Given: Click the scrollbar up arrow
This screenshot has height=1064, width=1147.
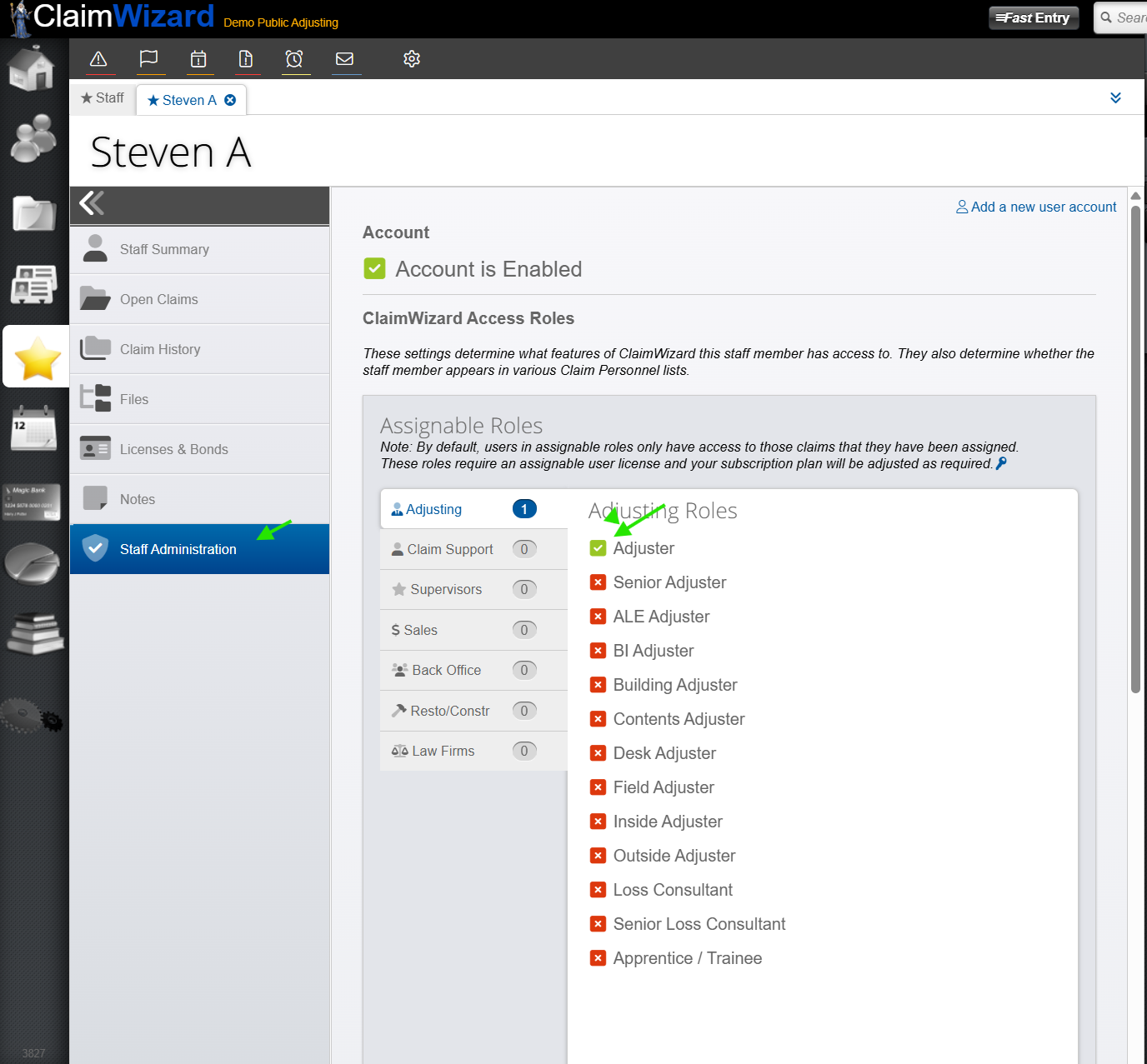Looking at the screenshot, I should click(x=1135, y=196).
